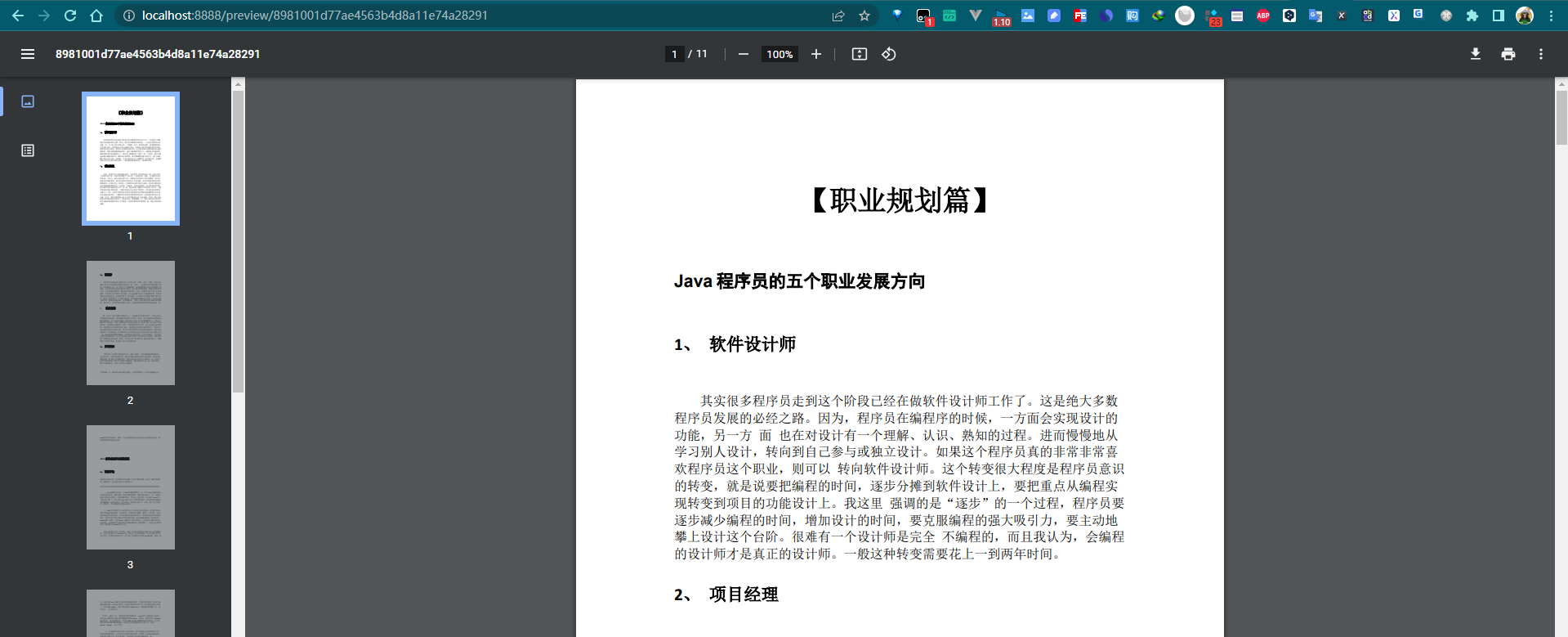Show the thumbnails sidebar view

[x=28, y=101]
